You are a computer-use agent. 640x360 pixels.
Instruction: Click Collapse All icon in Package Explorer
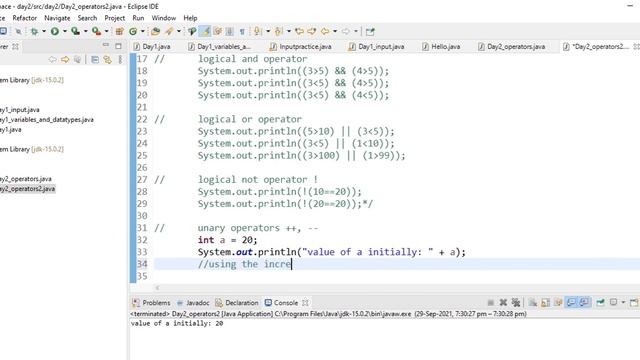click(x=95, y=60)
